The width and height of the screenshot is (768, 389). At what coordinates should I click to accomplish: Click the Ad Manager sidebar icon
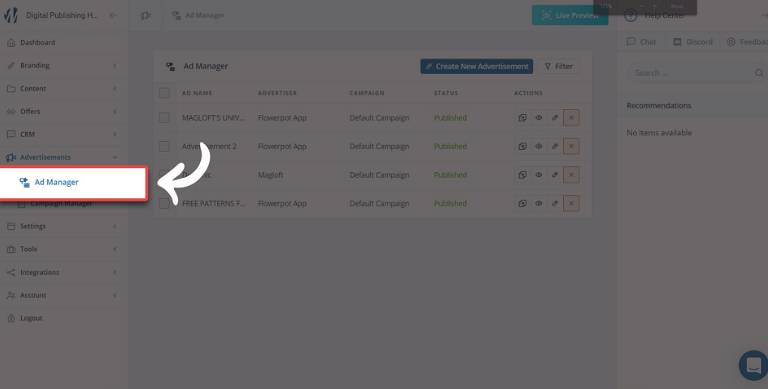[24, 182]
